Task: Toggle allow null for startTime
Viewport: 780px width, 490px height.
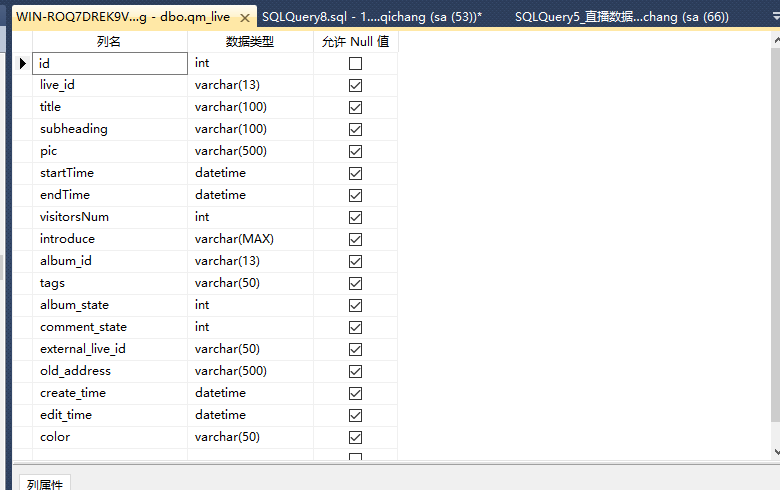Action: [x=355, y=174]
